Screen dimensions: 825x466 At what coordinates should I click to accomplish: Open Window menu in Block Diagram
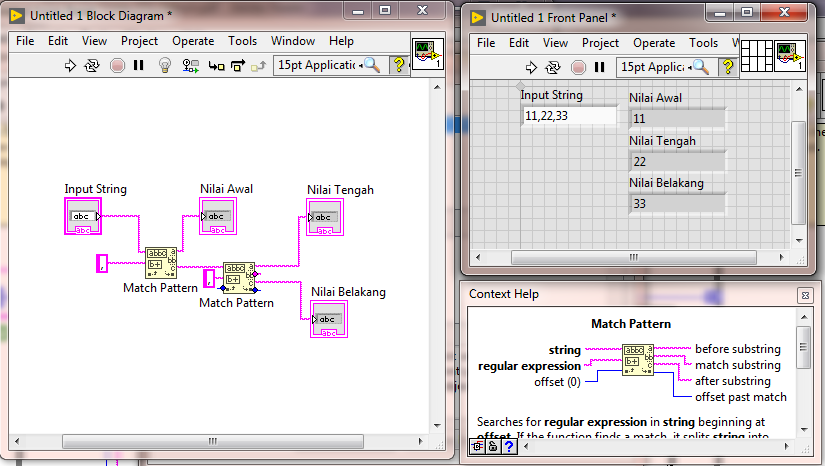point(293,41)
